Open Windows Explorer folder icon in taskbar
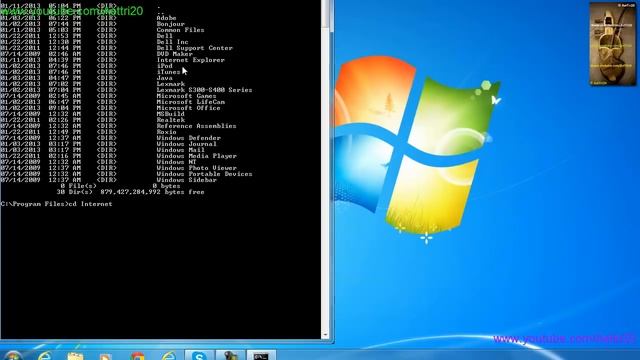 75,356
